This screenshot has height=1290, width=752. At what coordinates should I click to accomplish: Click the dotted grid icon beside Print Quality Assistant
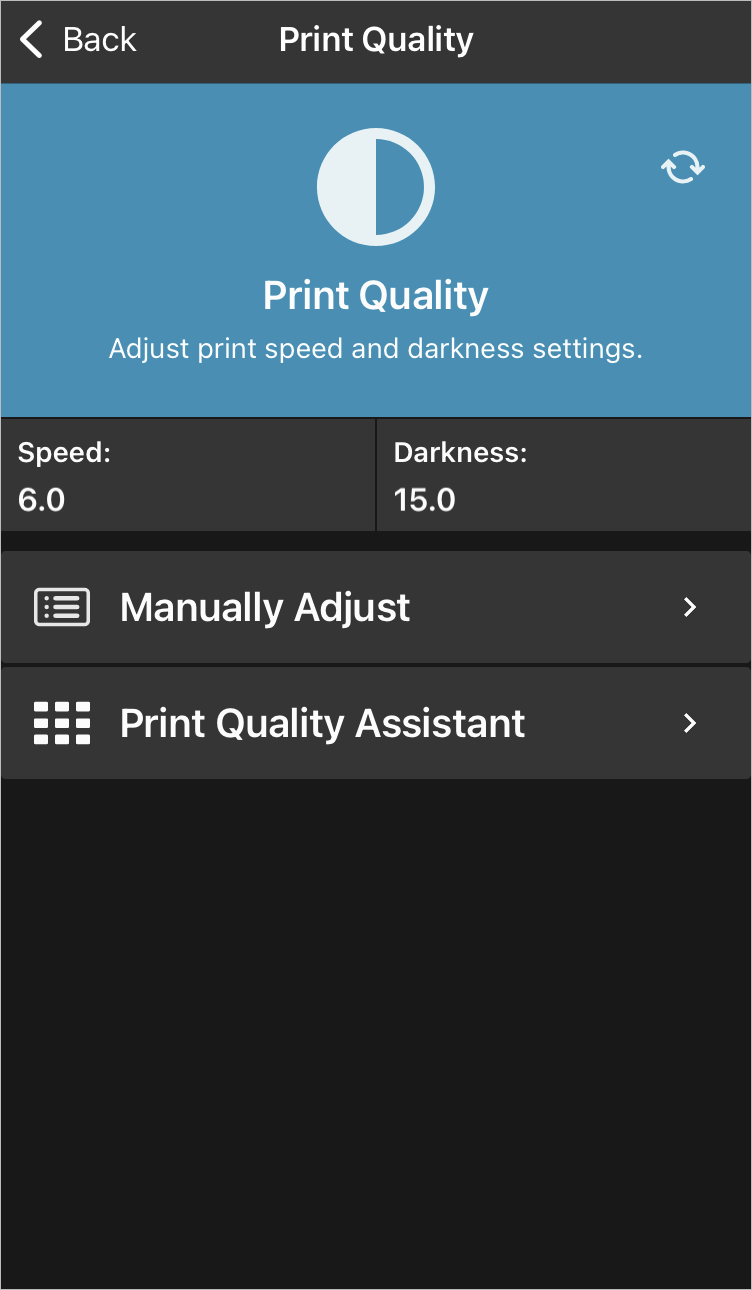62,723
